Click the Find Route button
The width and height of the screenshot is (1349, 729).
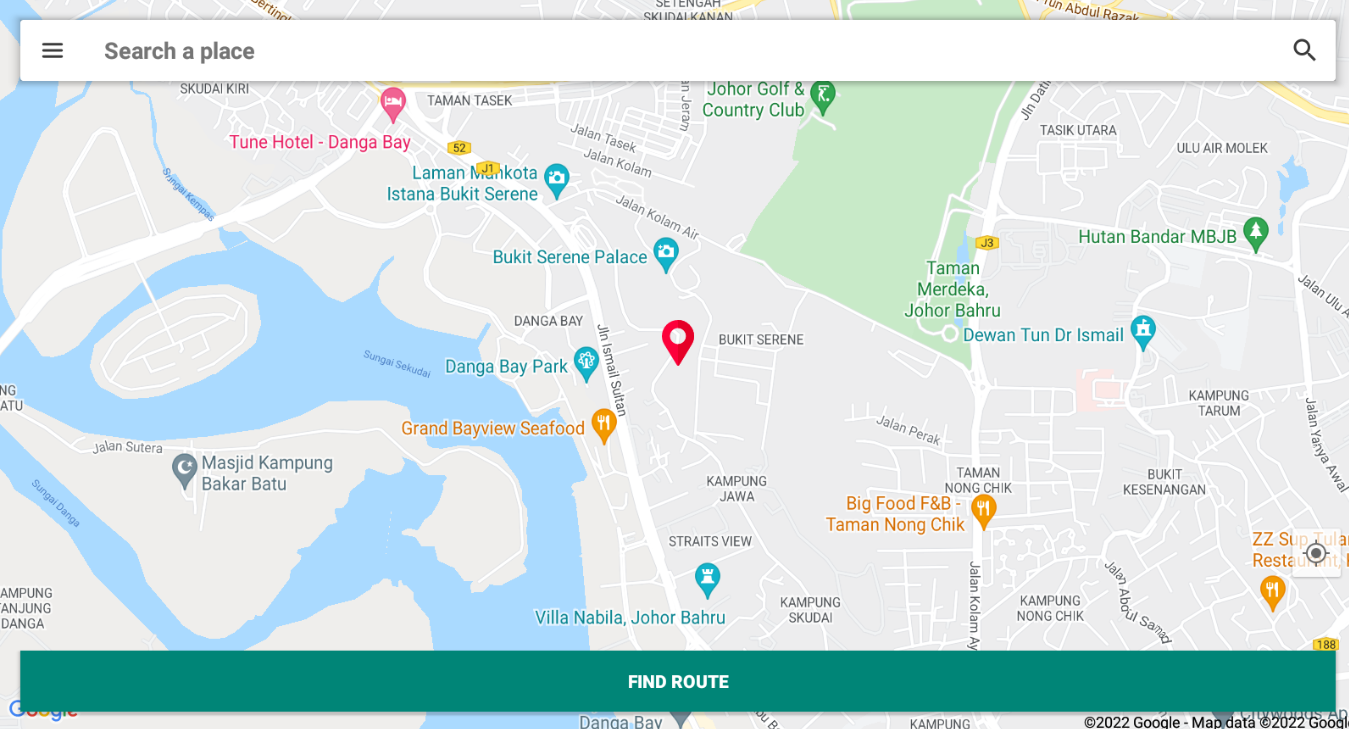678,682
